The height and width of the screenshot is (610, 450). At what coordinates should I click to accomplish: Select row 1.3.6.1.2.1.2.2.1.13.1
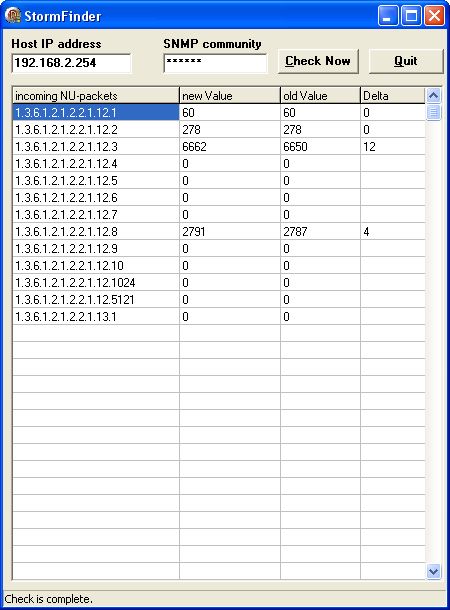[219, 317]
